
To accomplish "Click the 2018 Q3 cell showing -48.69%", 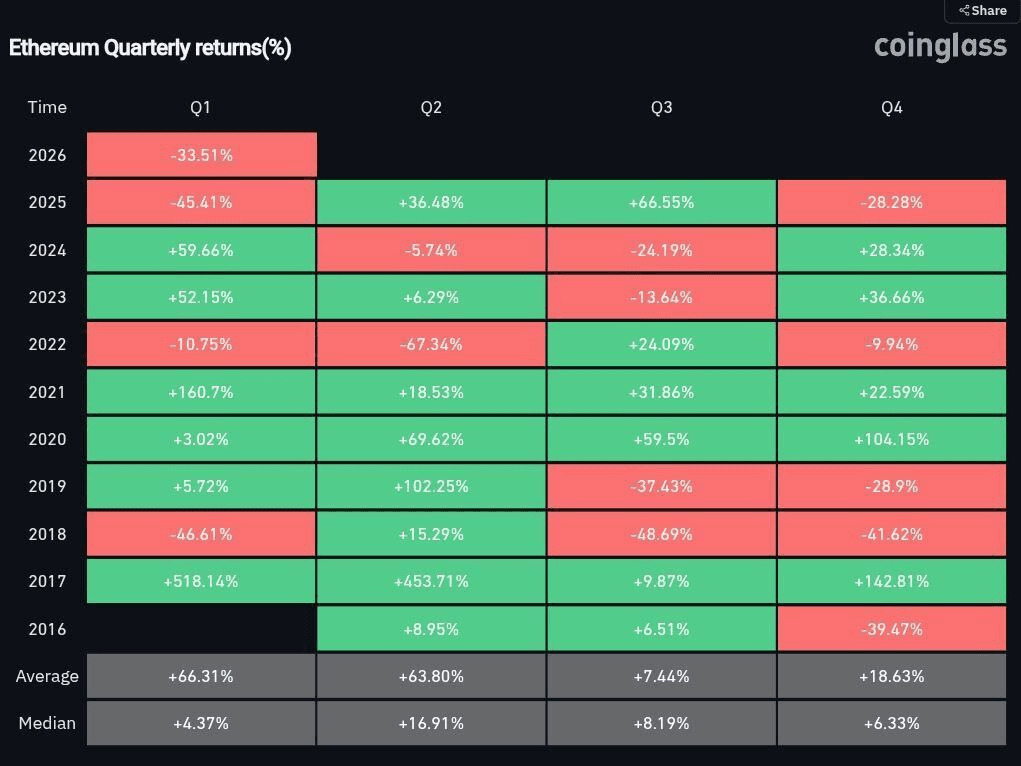I will click(661, 534).
